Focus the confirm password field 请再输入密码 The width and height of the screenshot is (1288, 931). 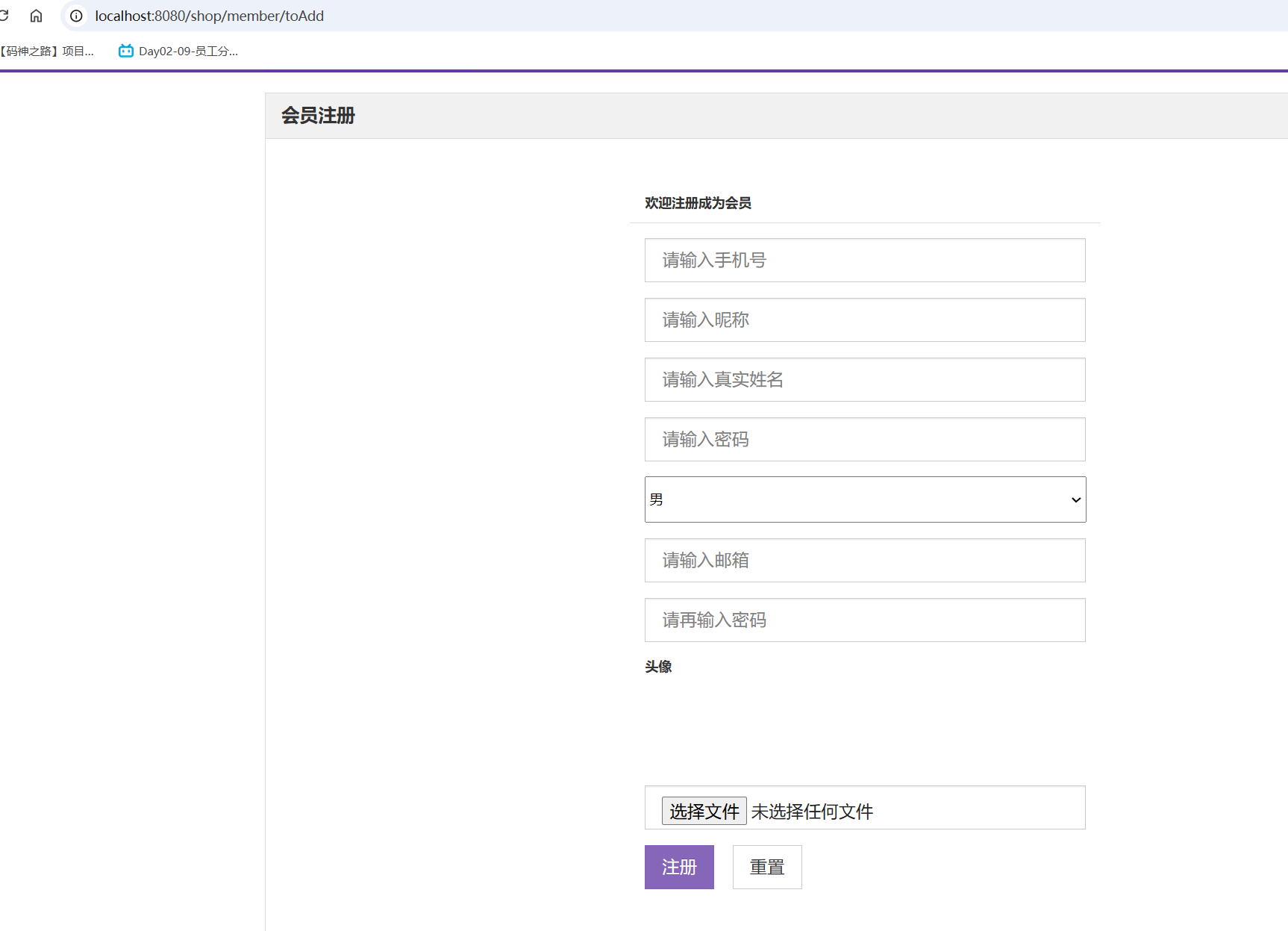[864, 620]
